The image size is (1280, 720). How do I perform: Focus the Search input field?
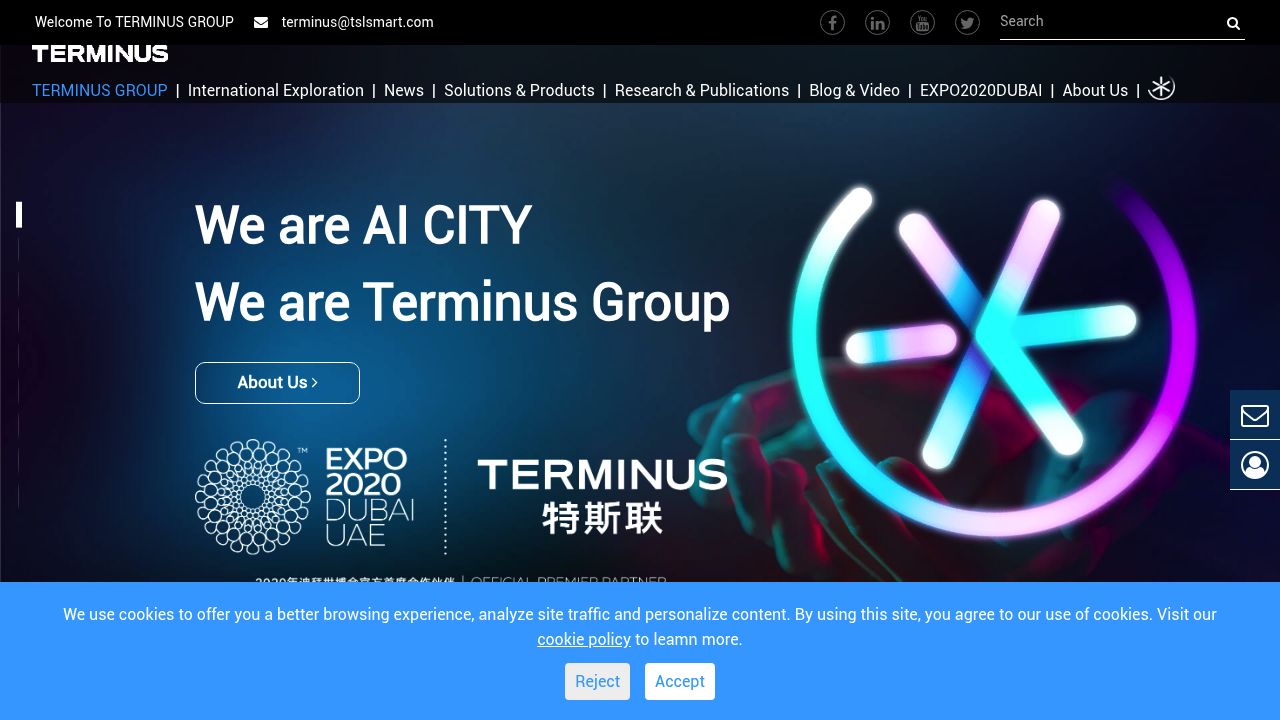tap(1110, 21)
